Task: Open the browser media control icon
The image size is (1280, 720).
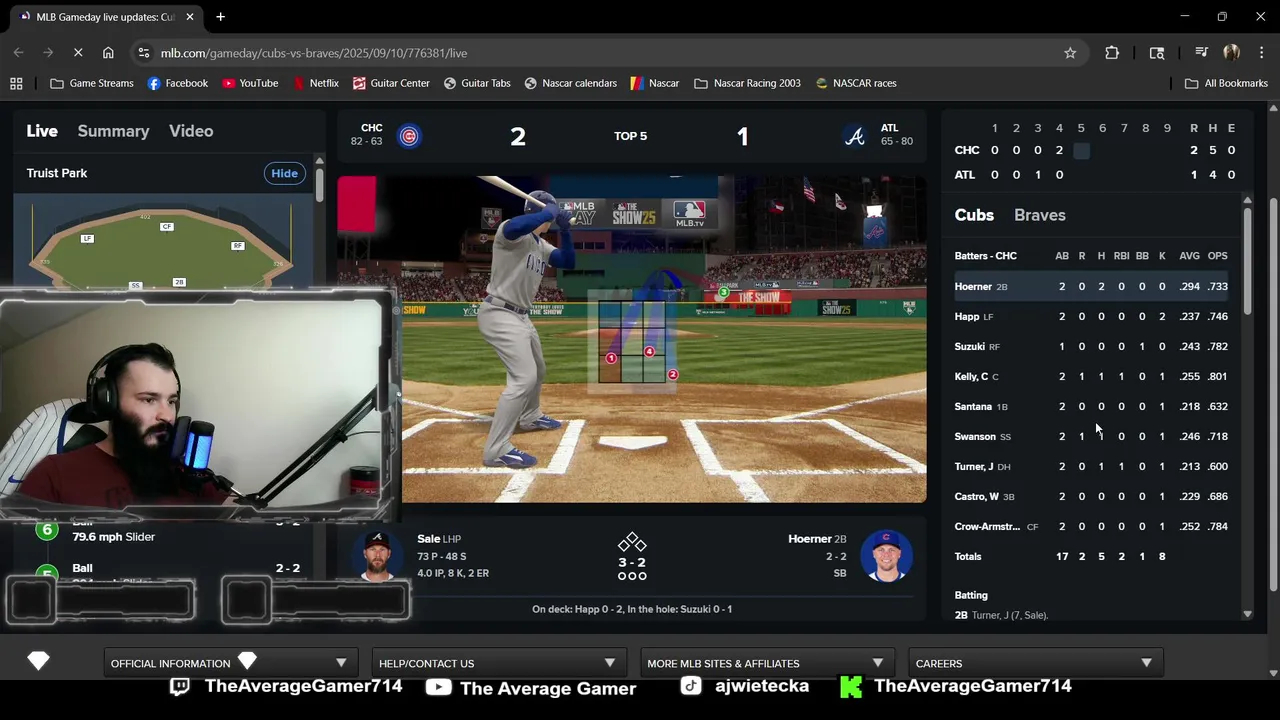Action: click(1201, 53)
